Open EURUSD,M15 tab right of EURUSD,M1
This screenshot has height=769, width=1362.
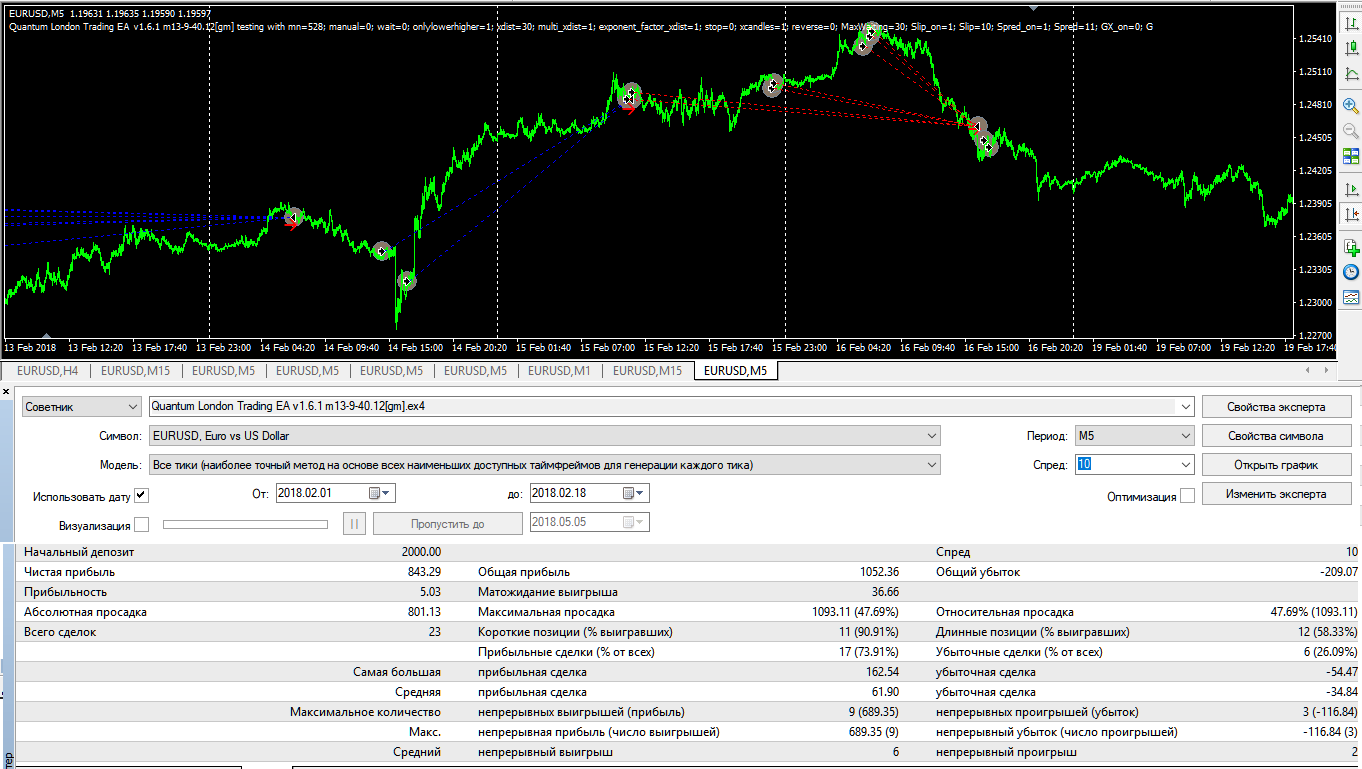pyautogui.click(x=647, y=371)
